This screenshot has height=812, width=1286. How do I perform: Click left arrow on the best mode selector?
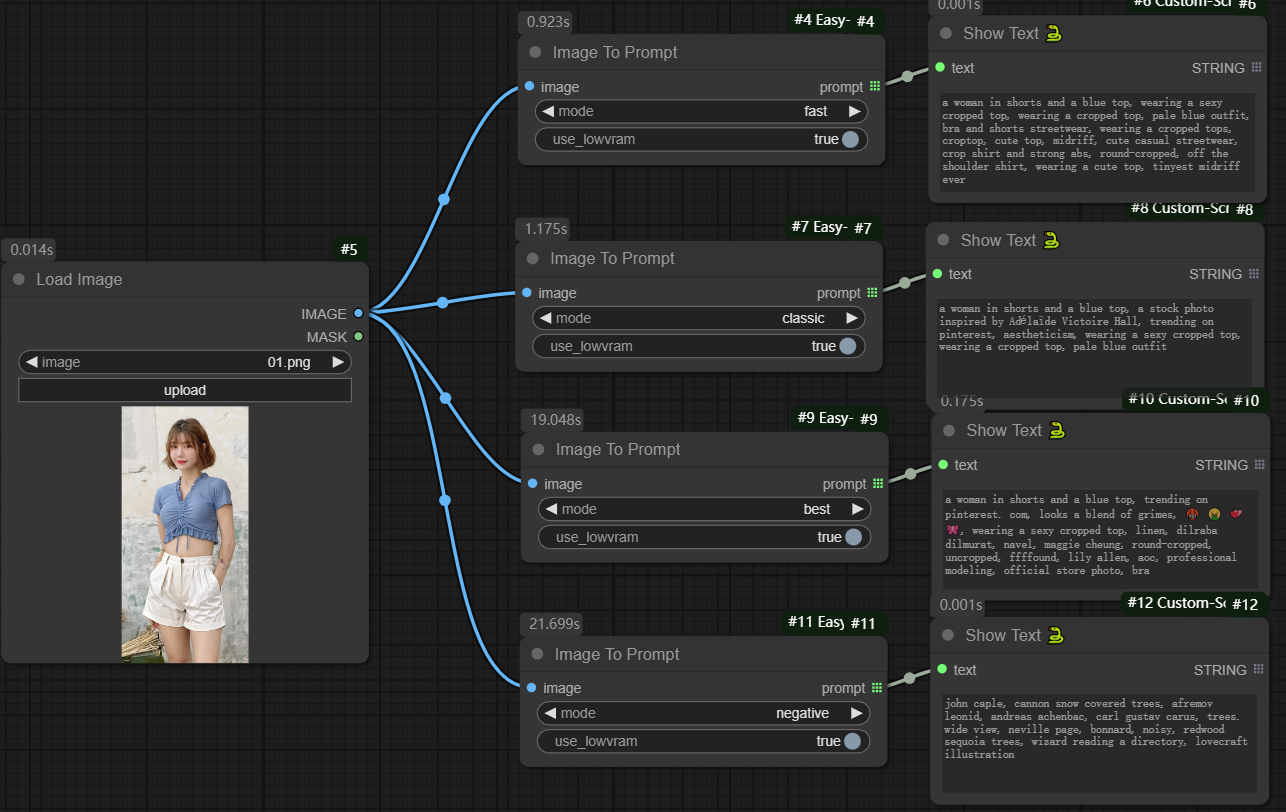(549, 509)
